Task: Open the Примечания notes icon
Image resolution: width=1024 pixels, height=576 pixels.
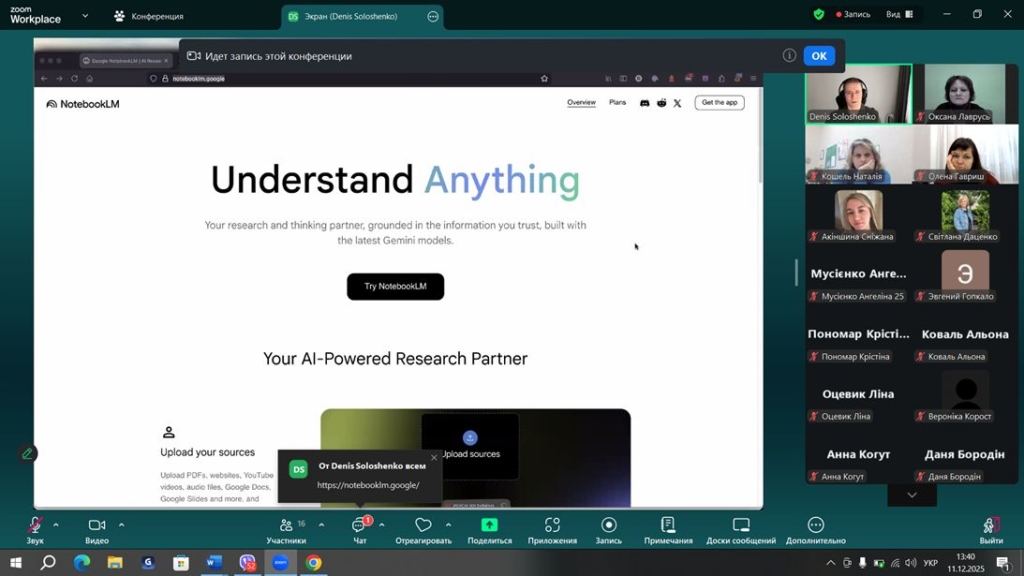Action: point(668,526)
